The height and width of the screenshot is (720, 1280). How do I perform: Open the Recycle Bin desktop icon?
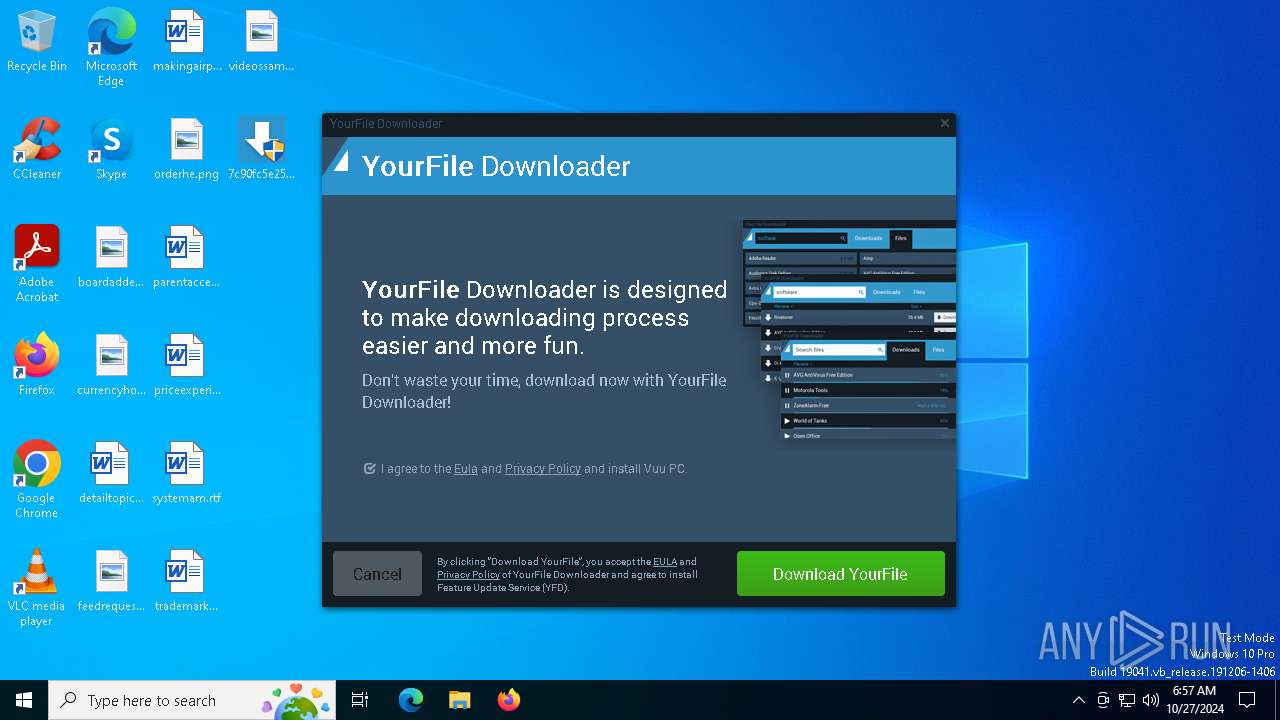coord(37,42)
